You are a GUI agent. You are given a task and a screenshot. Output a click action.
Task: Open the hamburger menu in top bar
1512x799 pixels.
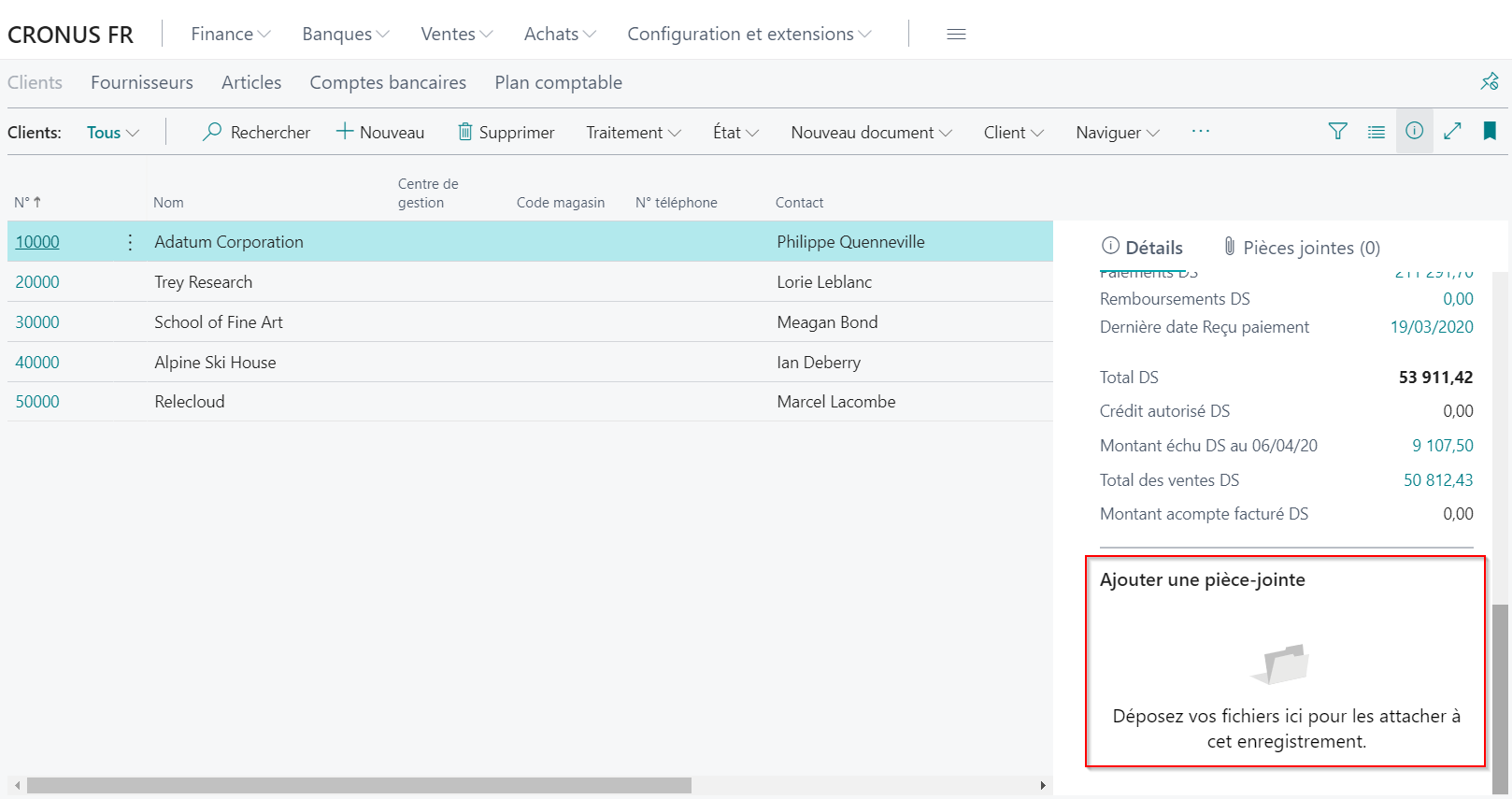point(956,34)
